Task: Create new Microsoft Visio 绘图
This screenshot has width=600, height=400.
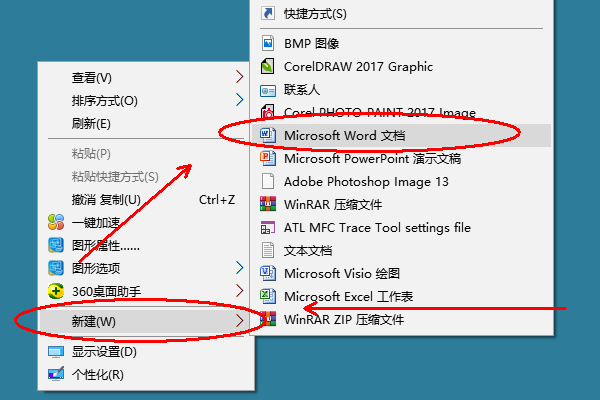Action: 401,273
